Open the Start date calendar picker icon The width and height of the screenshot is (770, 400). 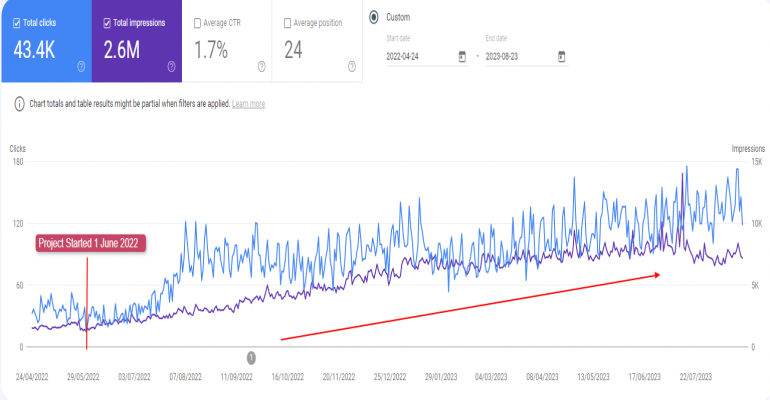tap(461, 57)
